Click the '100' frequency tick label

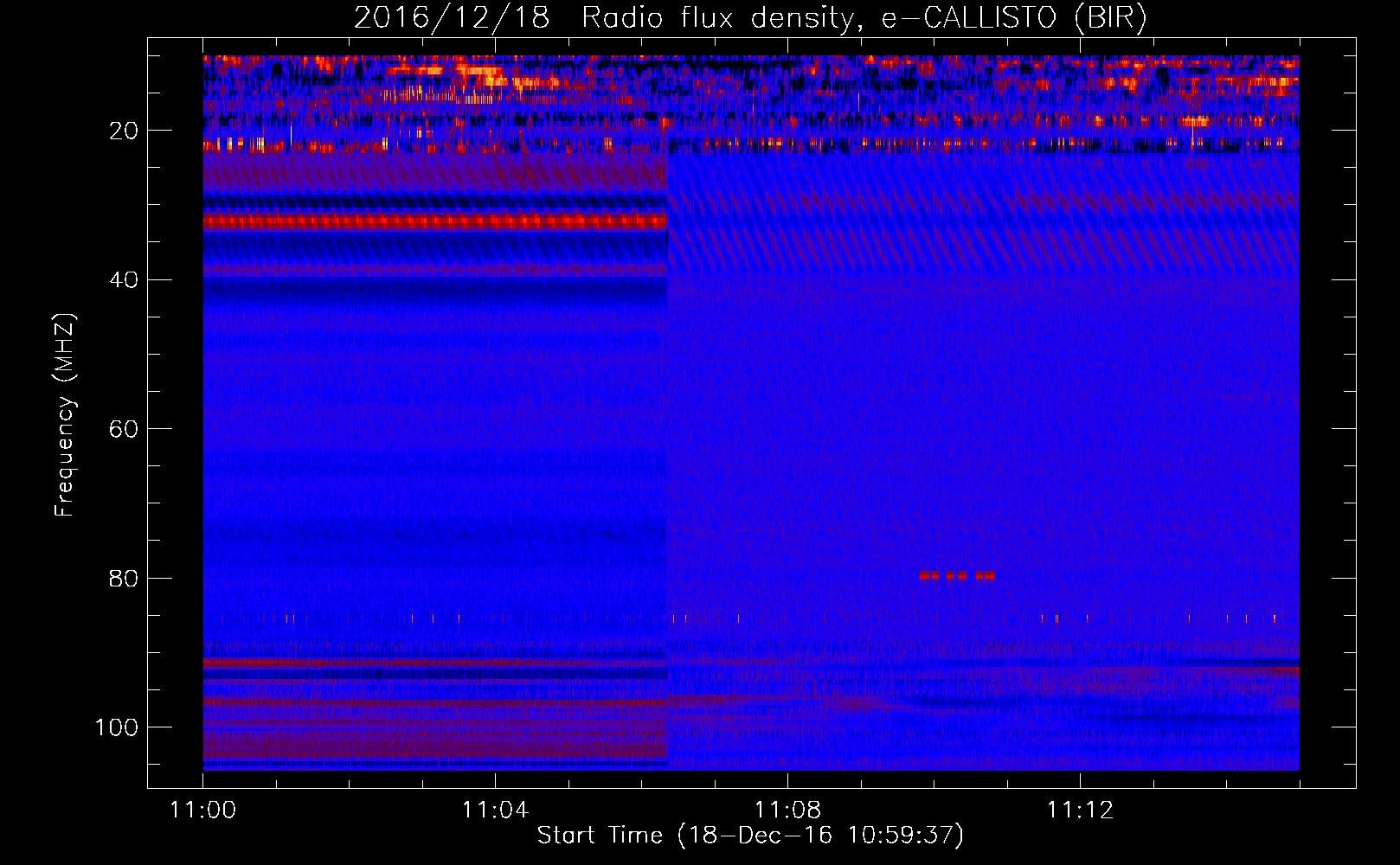117,727
